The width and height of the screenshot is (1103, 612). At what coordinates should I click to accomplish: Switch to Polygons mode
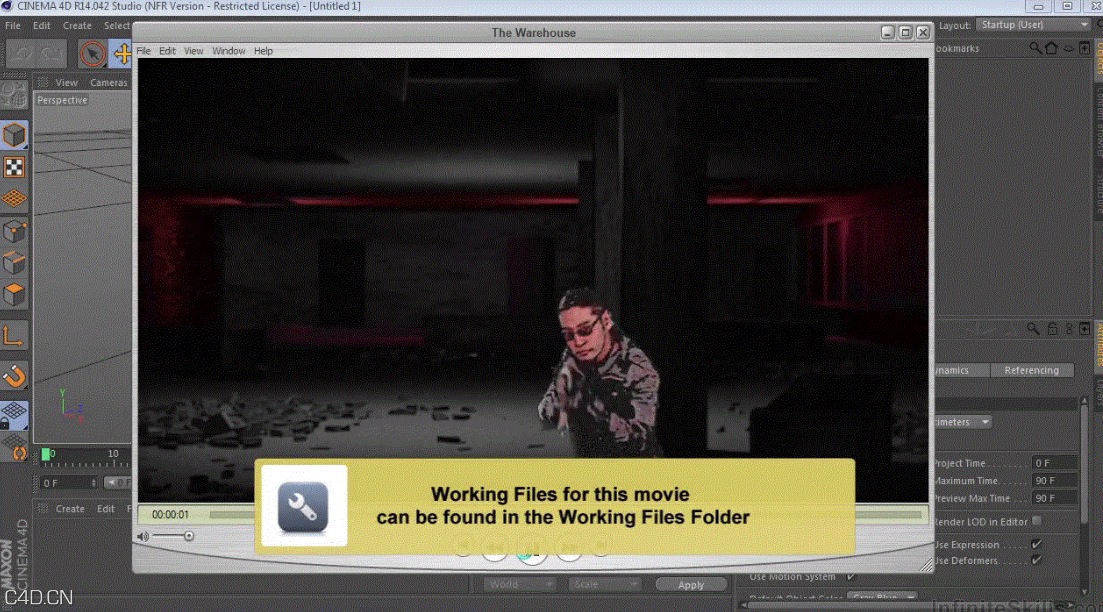(x=14, y=295)
